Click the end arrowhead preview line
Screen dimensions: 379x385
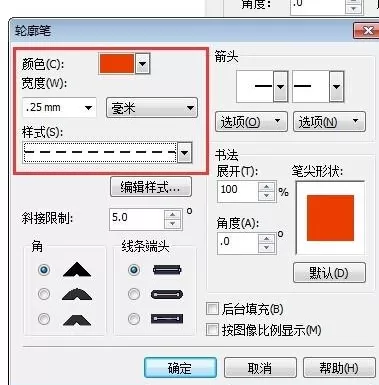(x=311, y=86)
